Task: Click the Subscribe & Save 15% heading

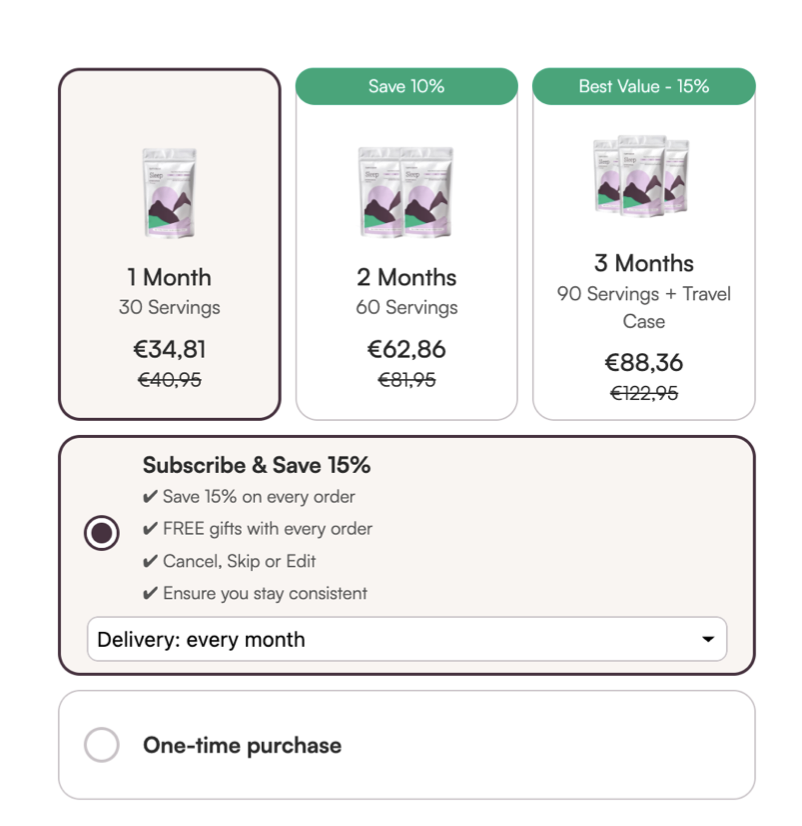Action: click(256, 465)
